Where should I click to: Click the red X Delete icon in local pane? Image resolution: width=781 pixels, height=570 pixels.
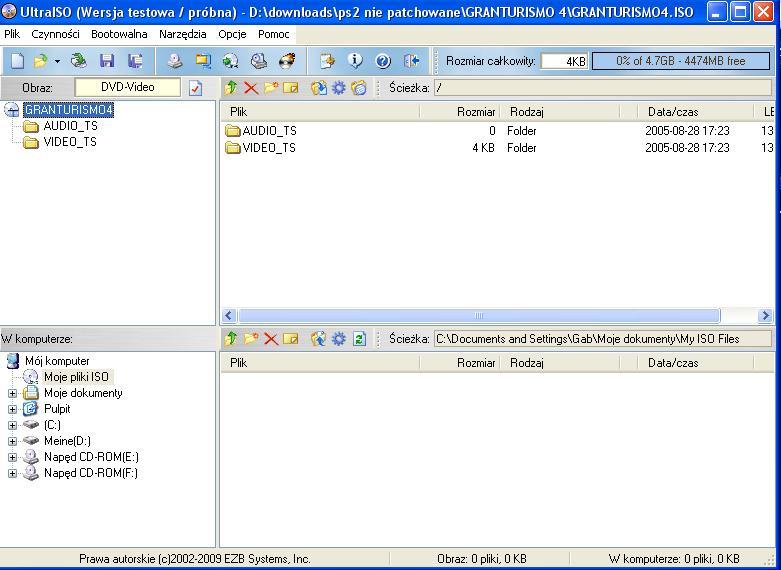(x=271, y=339)
